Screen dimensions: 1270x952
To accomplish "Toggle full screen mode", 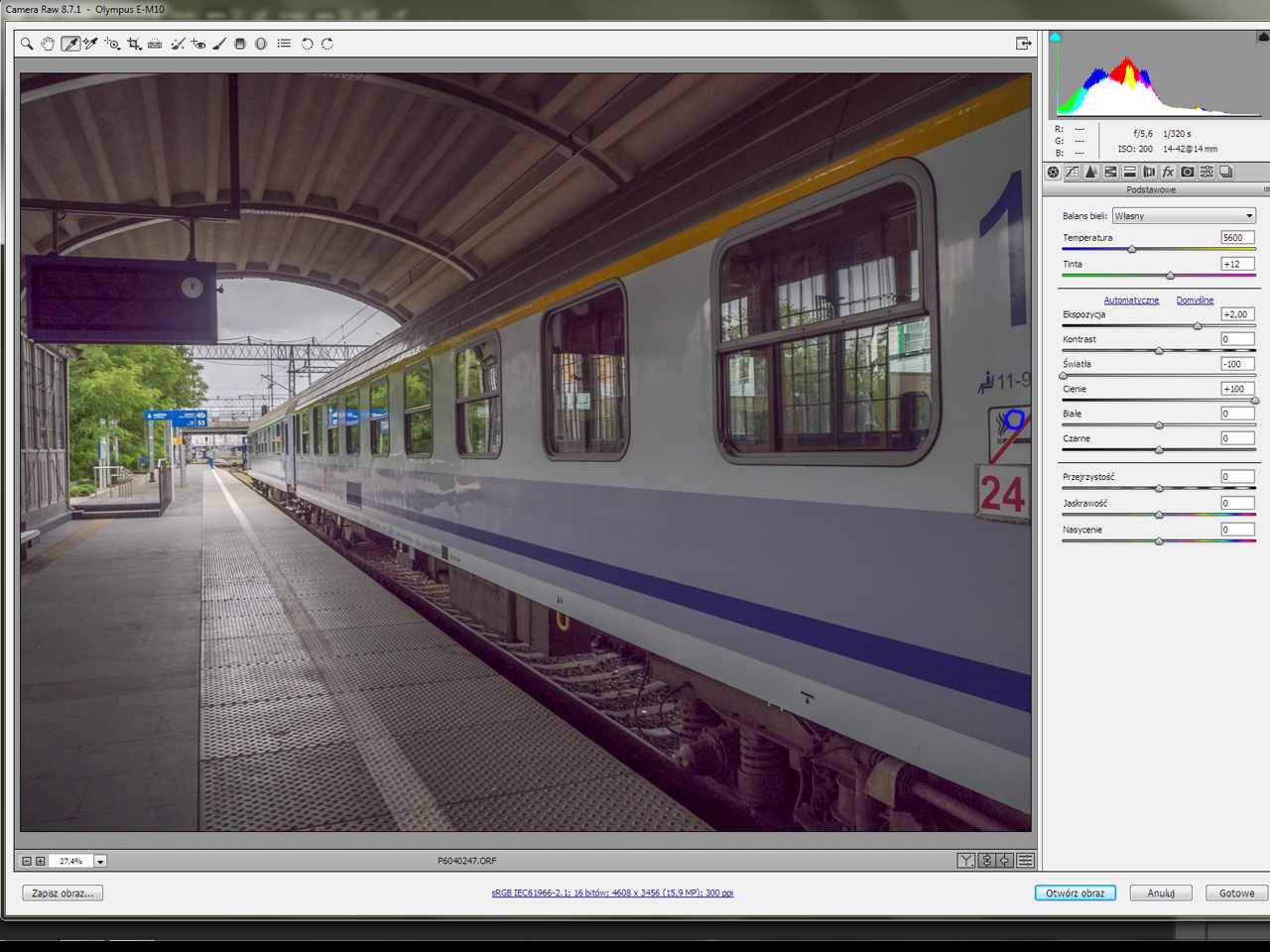I will pyautogui.click(x=1023, y=44).
